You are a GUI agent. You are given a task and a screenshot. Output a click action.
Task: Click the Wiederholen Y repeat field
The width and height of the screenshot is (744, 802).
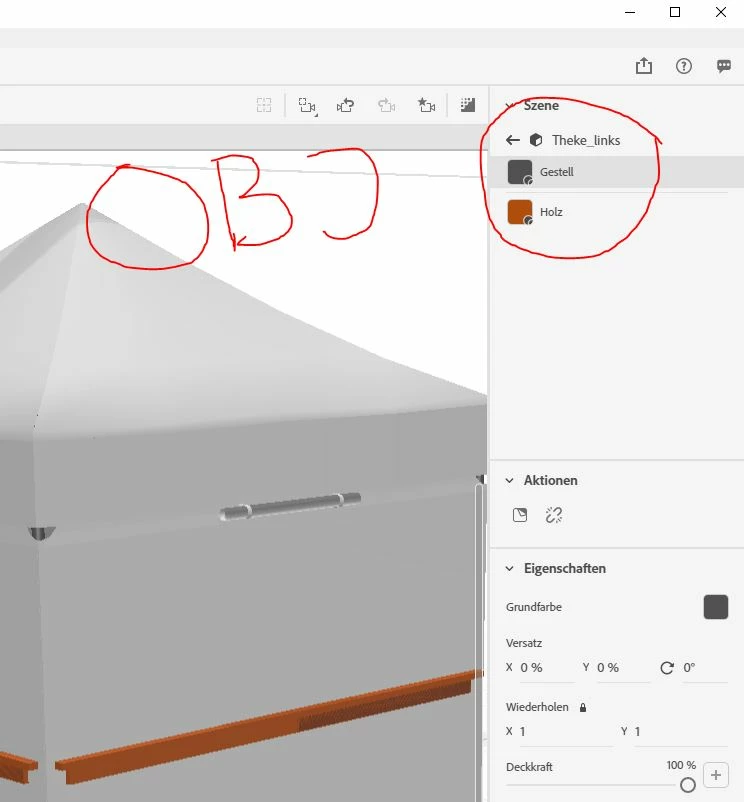pos(681,732)
